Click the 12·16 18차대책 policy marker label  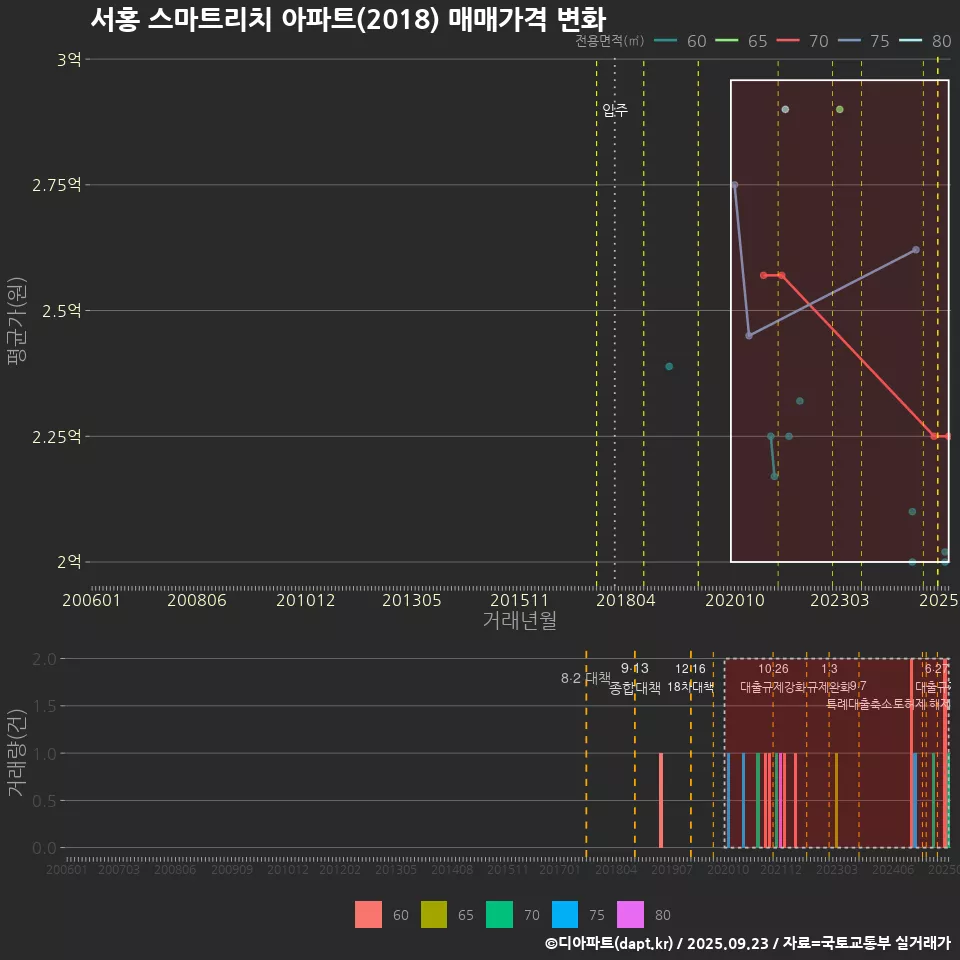tap(691, 678)
